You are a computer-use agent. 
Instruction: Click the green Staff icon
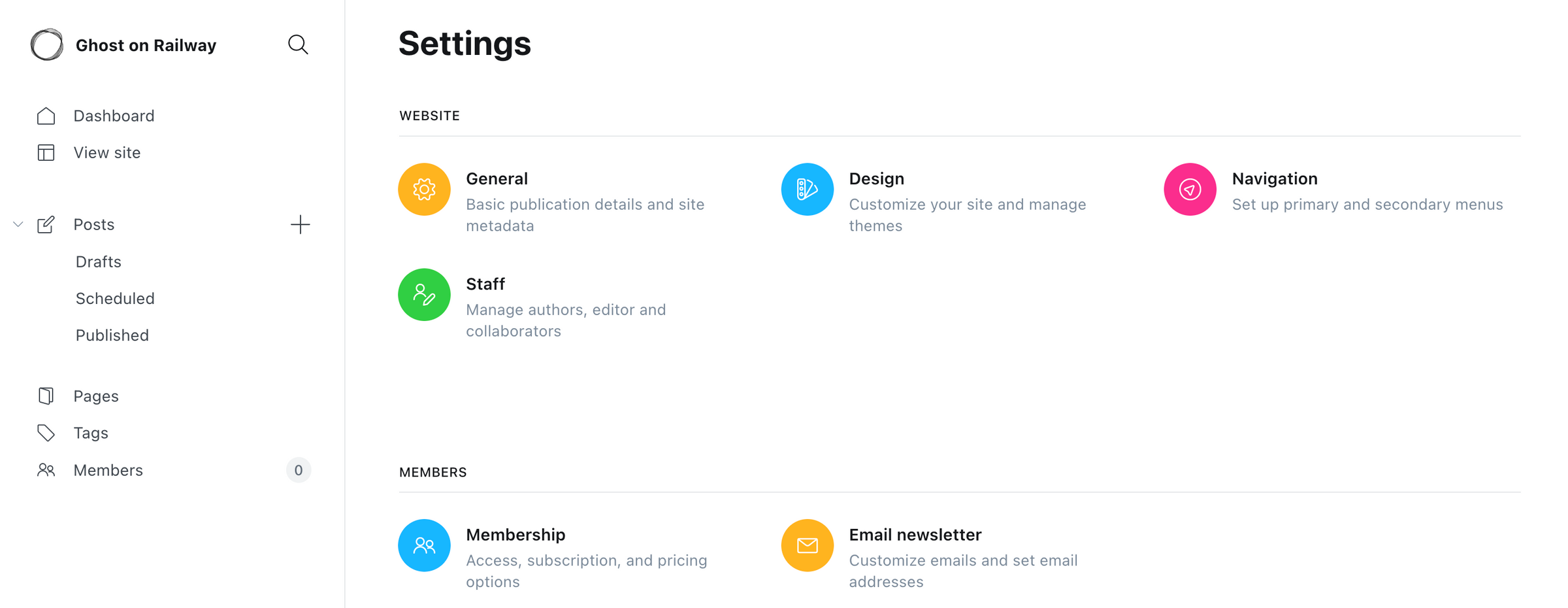423,294
